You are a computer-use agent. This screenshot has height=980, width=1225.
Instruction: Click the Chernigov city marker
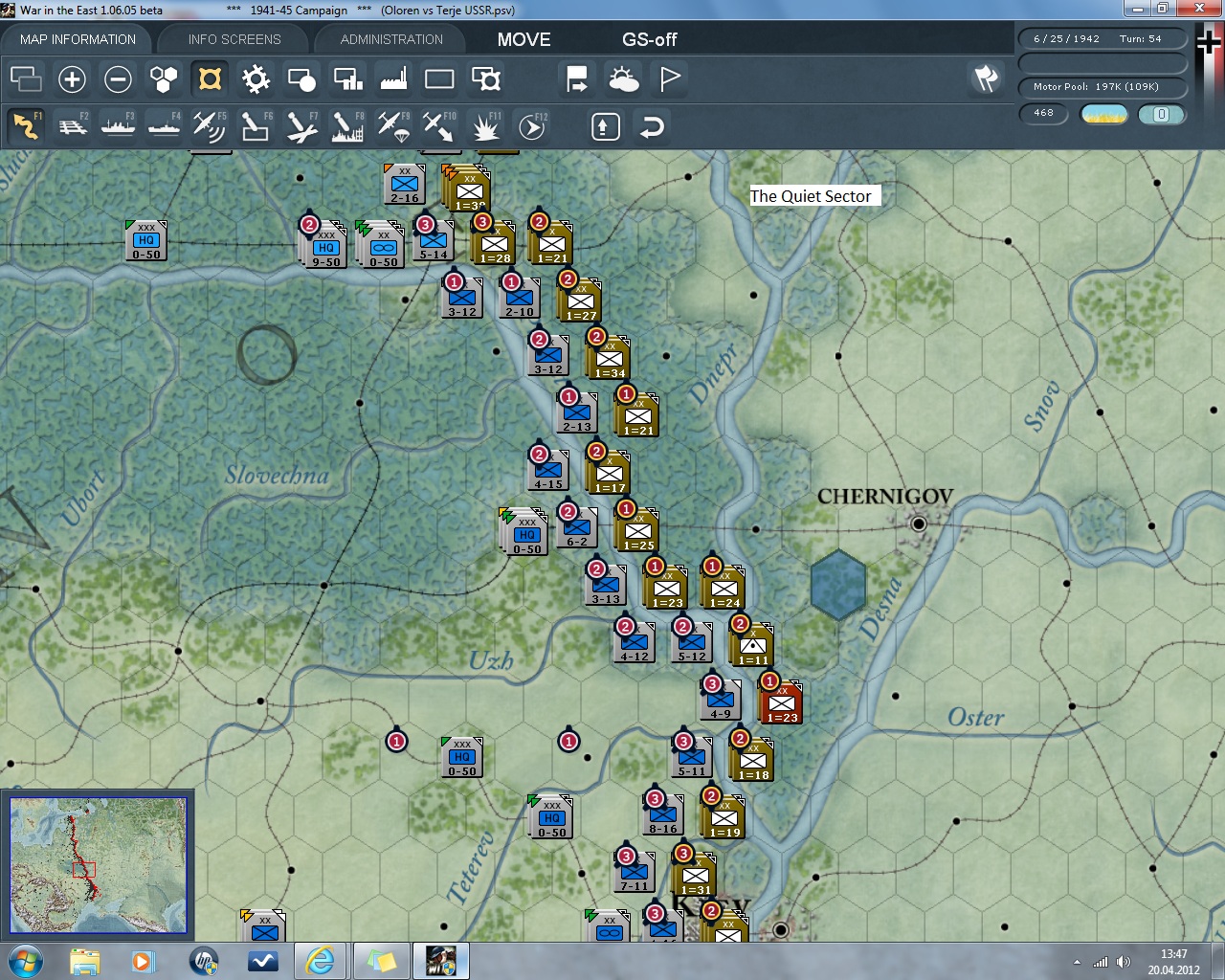tap(919, 523)
